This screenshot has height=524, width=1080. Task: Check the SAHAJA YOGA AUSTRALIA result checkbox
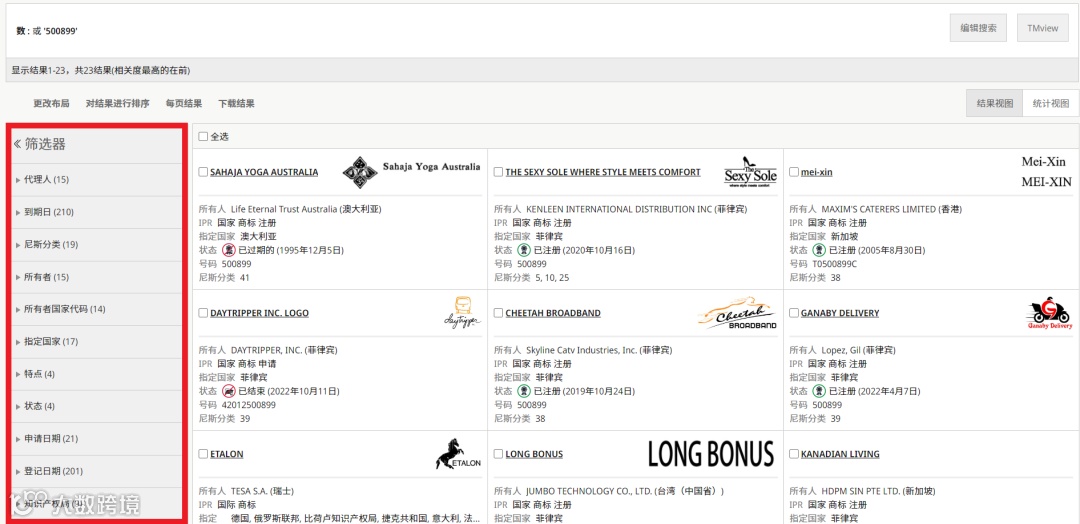(x=203, y=172)
